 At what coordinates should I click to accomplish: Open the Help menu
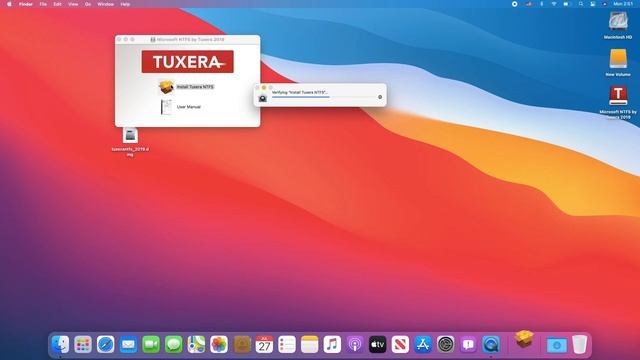point(125,4)
